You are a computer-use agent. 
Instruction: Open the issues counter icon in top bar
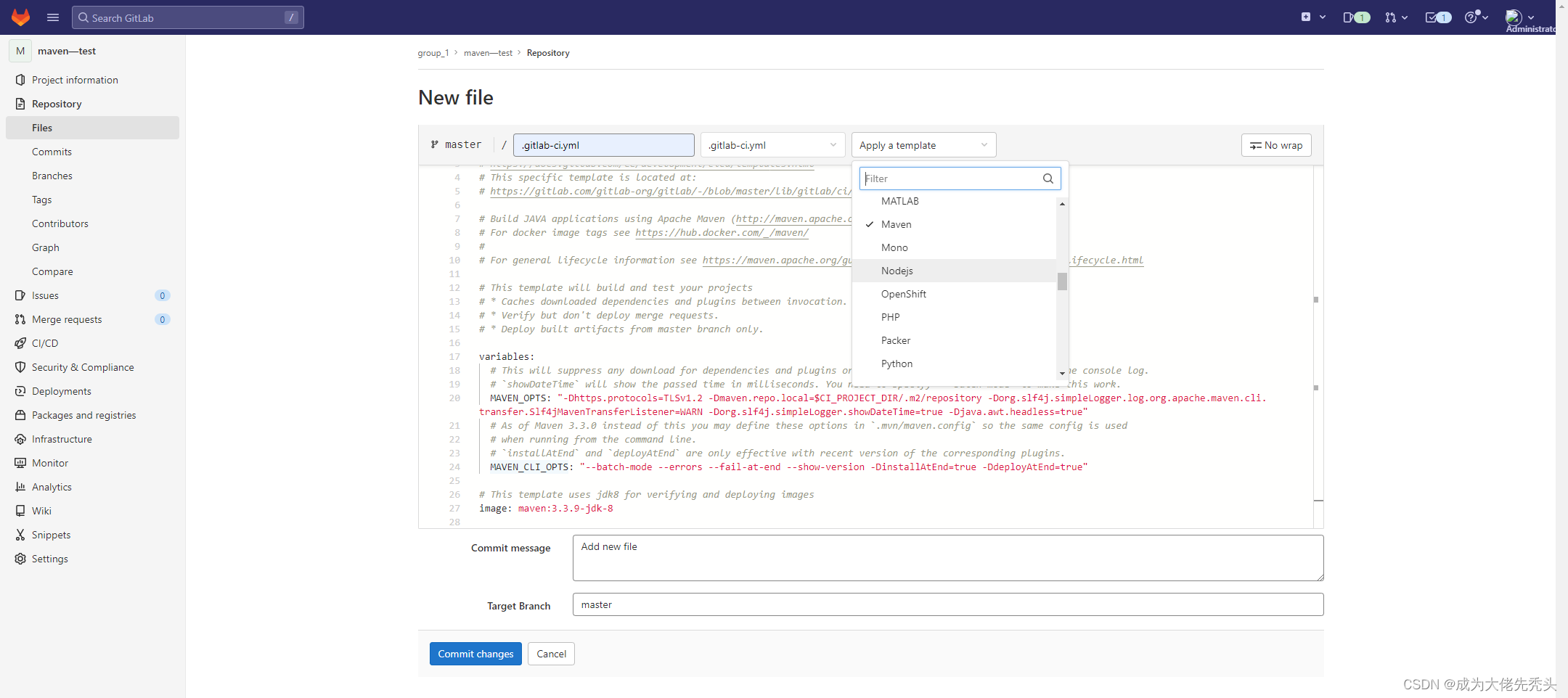(1356, 17)
